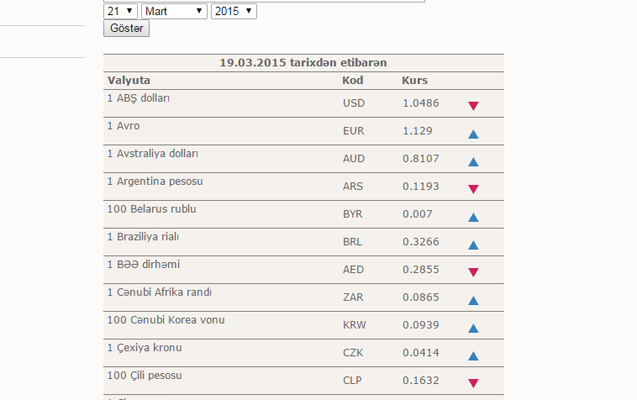Click the blue up arrow for EUR

tap(473, 133)
